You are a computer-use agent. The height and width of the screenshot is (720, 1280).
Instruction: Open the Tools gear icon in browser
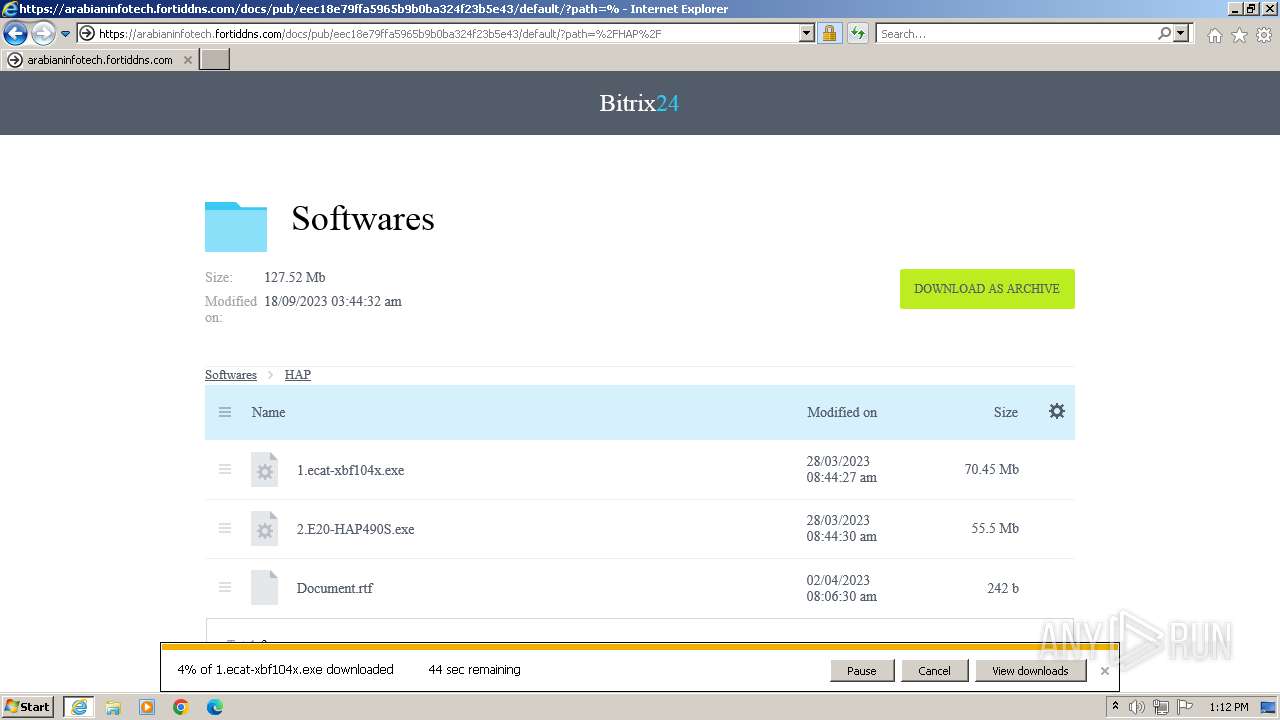pos(1264,35)
